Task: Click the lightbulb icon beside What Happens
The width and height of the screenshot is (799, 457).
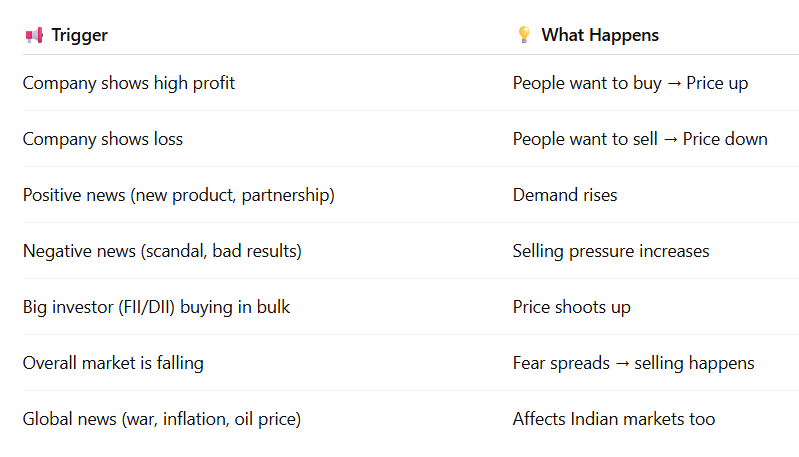Action: (524, 35)
